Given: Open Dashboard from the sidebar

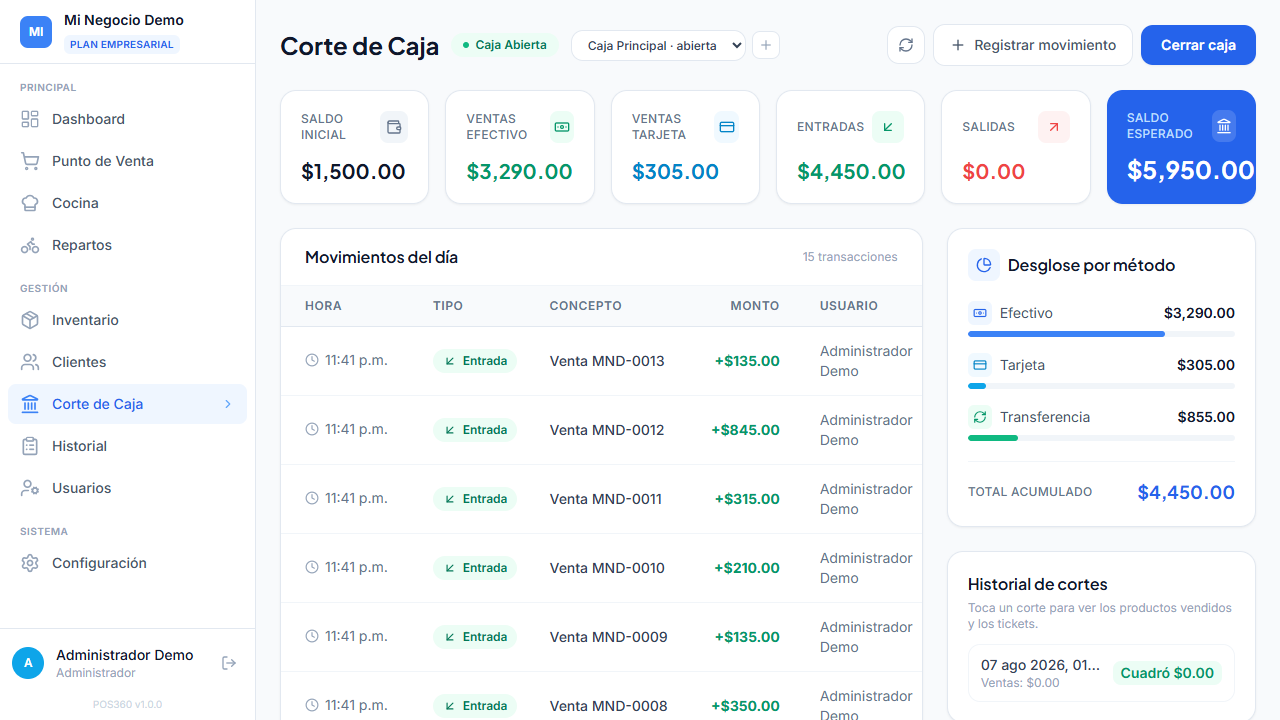Looking at the screenshot, I should point(127,119).
